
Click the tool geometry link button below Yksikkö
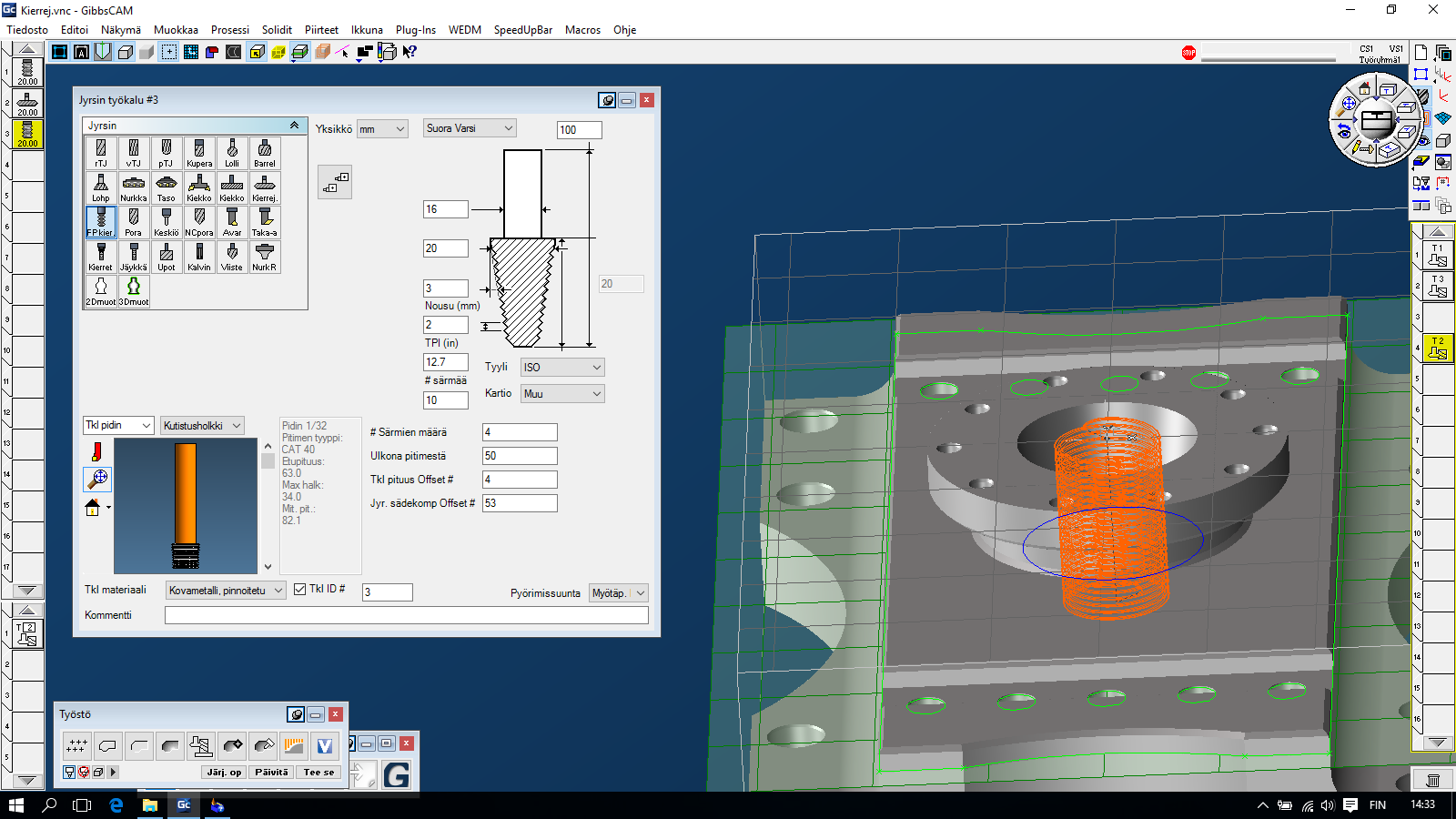(335, 182)
